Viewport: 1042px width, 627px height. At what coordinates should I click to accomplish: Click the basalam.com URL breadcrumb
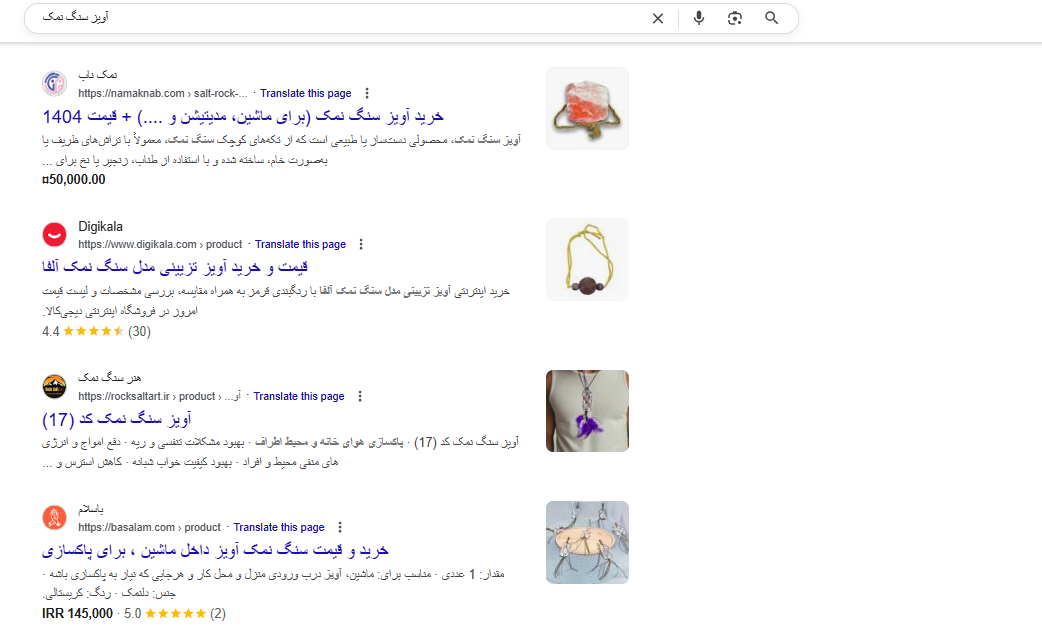[x=150, y=527]
